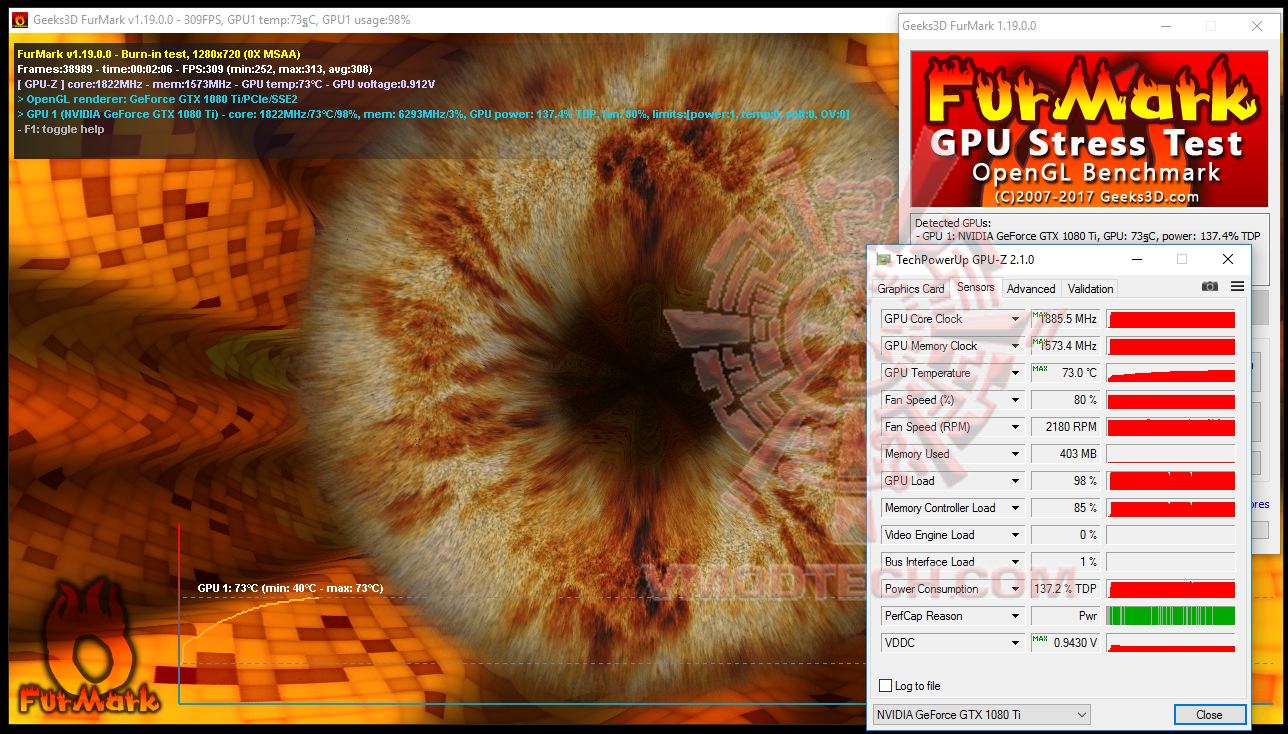Viewport: 1288px width, 734px height.
Task: Click the VDDC value 0.9430 V
Action: pos(1065,643)
